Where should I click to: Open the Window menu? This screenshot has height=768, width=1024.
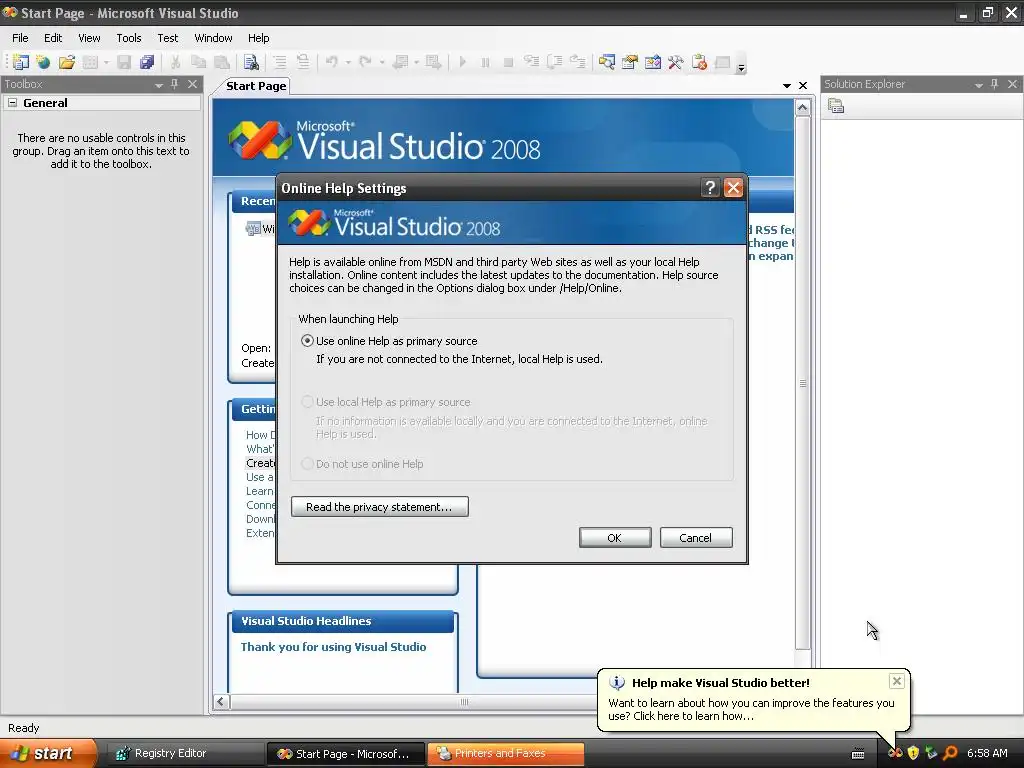point(214,38)
